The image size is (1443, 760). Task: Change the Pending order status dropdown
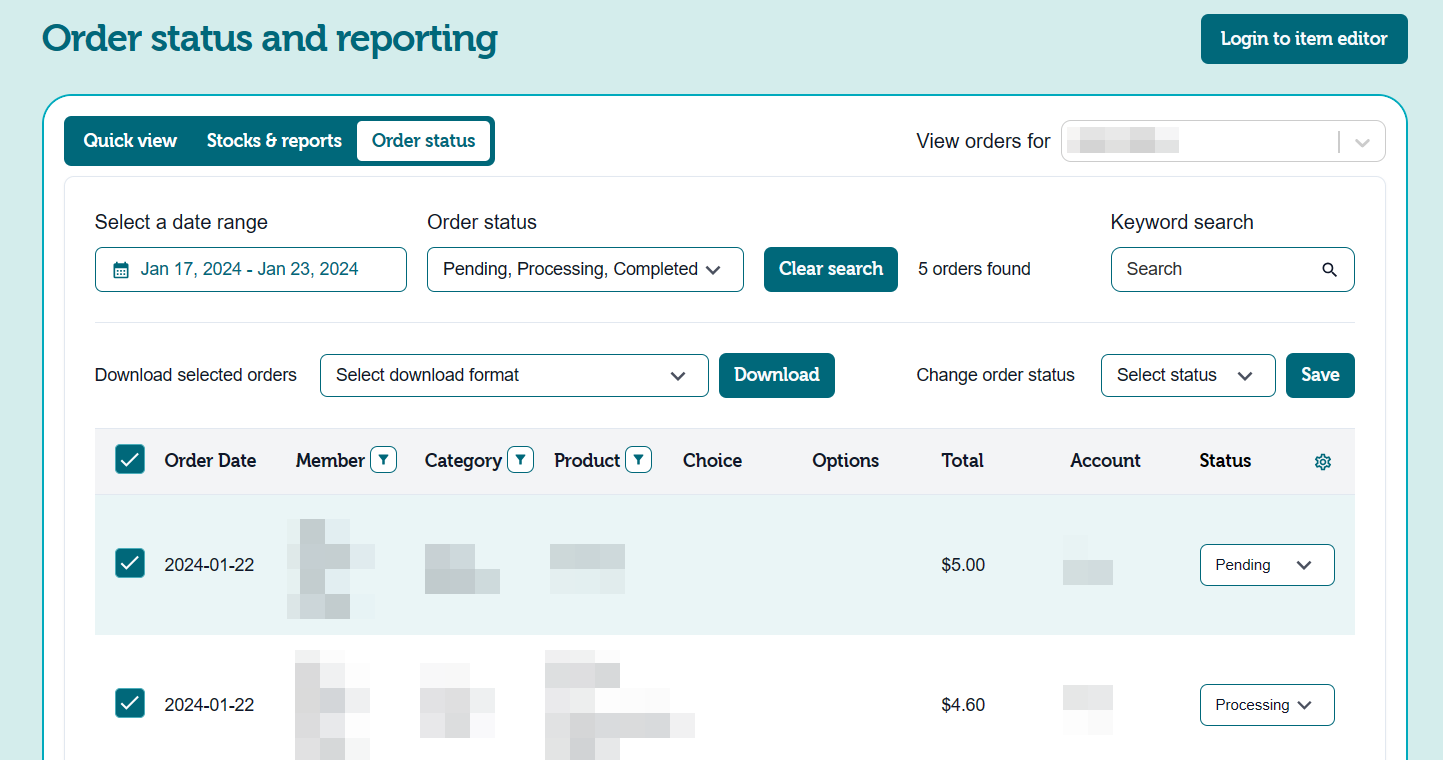pos(1267,565)
